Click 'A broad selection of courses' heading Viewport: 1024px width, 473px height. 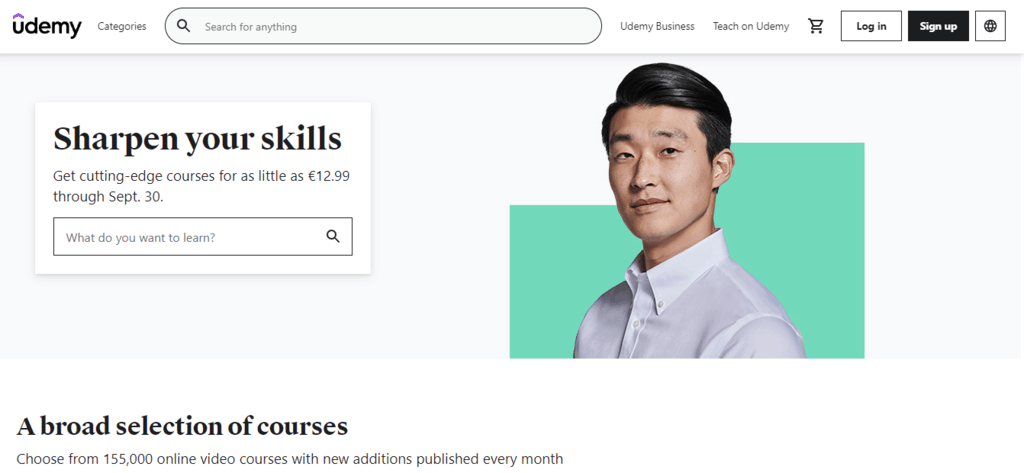coord(182,426)
